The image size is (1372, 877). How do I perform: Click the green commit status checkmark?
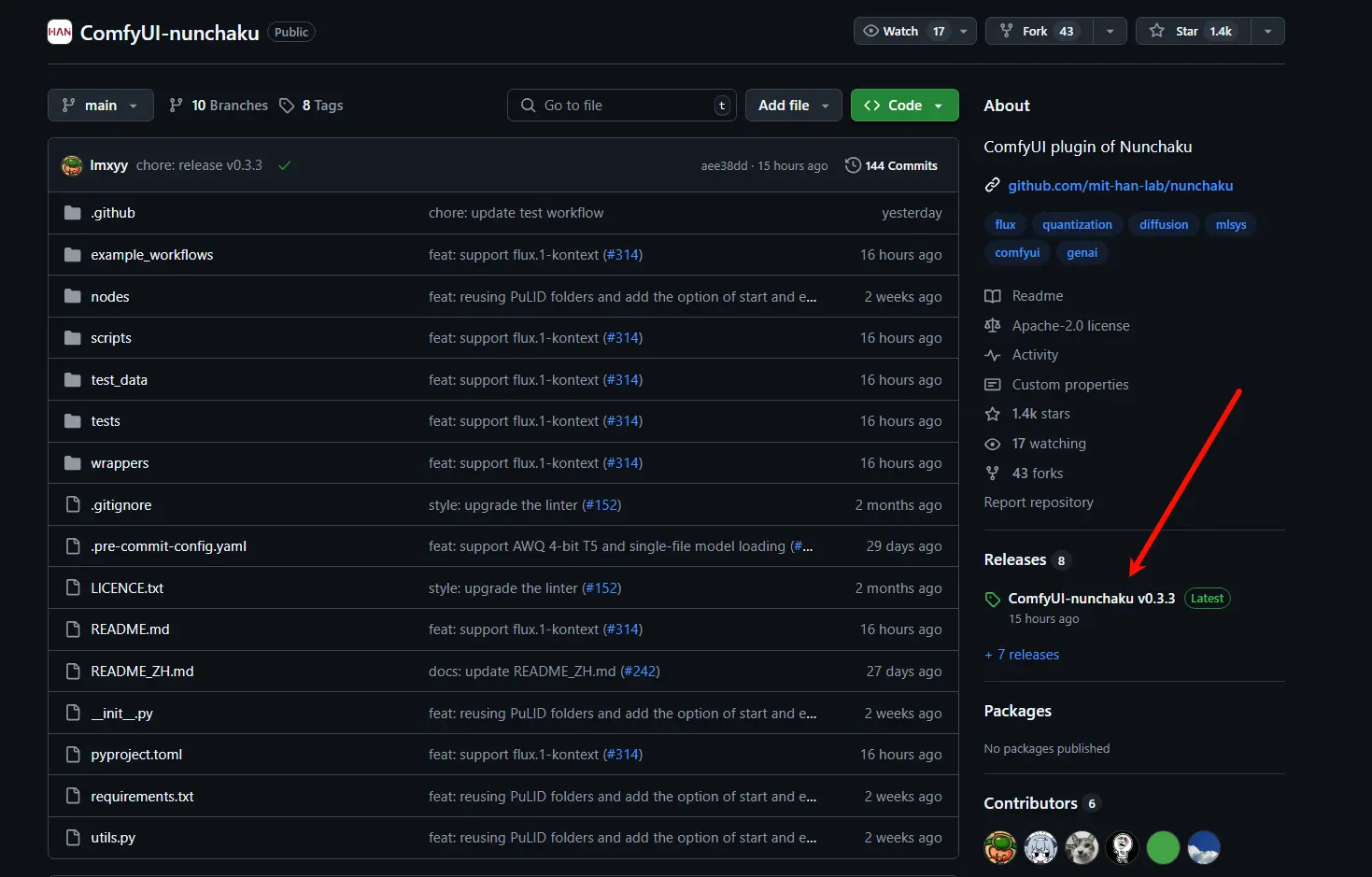point(285,165)
